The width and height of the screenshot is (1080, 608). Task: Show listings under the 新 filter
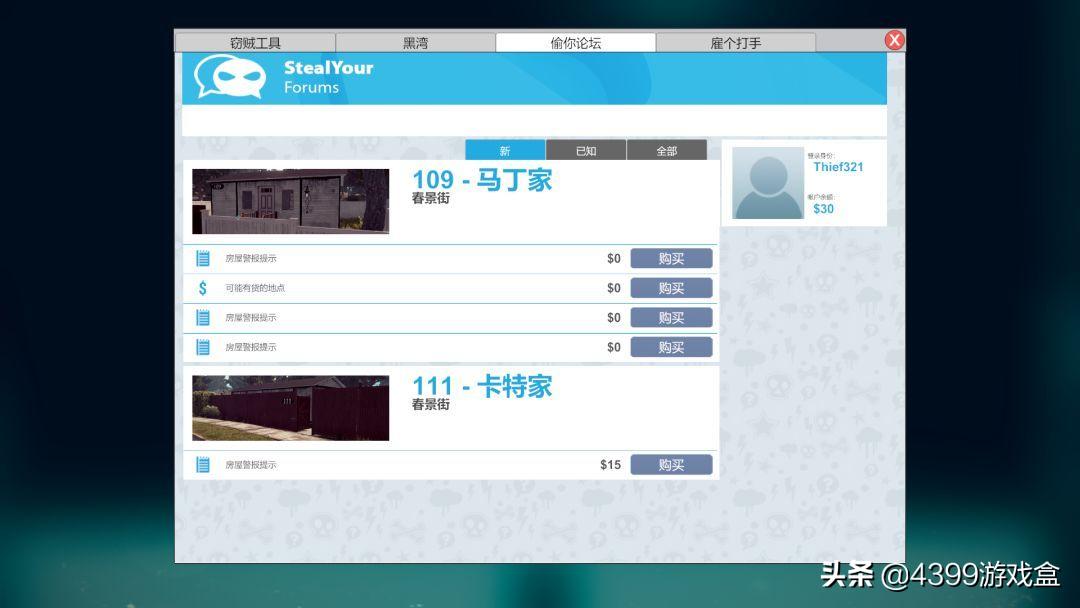505,150
